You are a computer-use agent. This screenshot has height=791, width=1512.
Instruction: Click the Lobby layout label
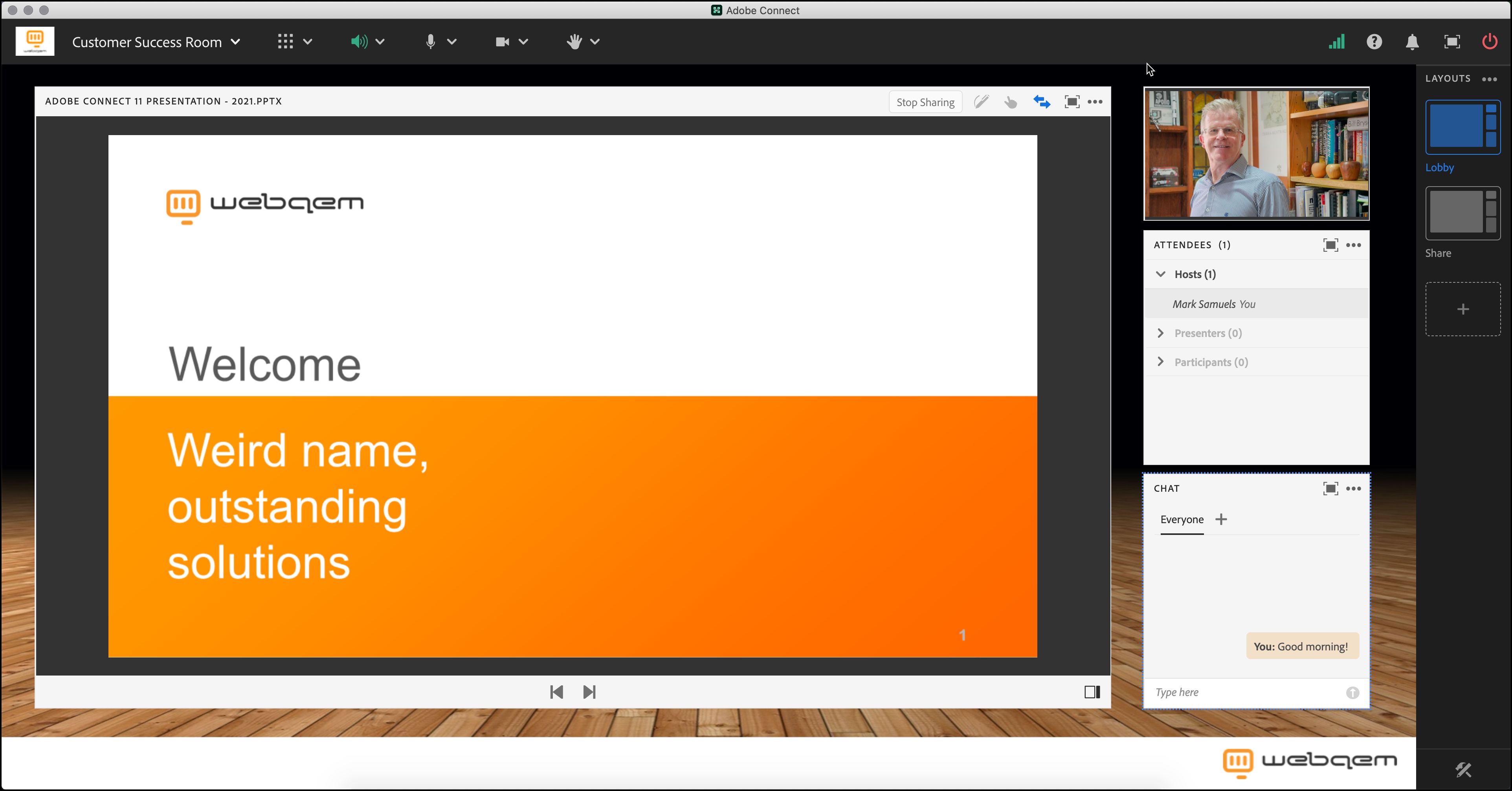pyautogui.click(x=1440, y=167)
